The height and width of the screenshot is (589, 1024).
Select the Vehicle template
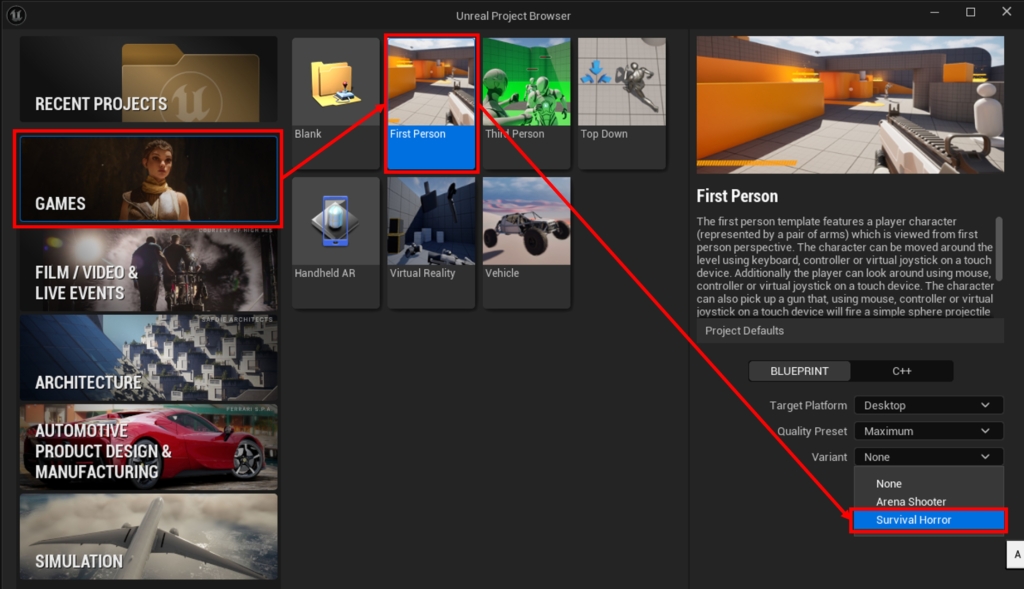tap(526, 242)
